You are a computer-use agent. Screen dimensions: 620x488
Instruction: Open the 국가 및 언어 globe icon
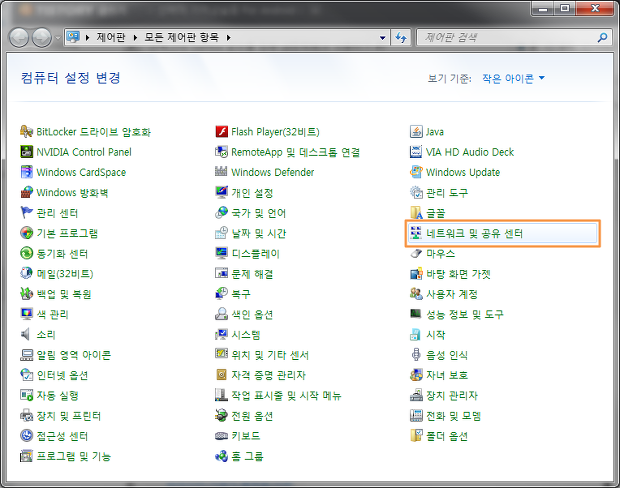point(221,213)
